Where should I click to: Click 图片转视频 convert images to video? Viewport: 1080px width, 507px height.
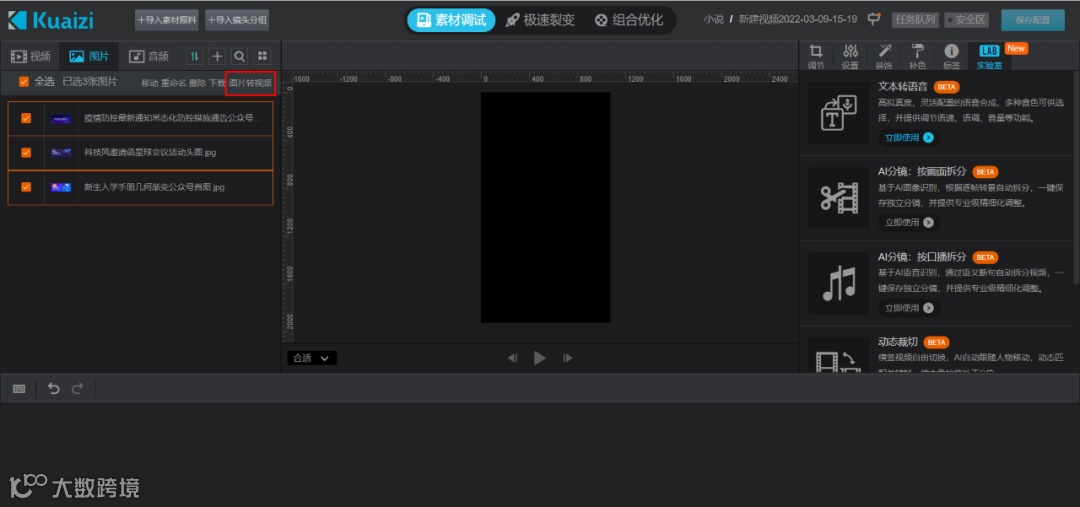click(x=251, y=83)
